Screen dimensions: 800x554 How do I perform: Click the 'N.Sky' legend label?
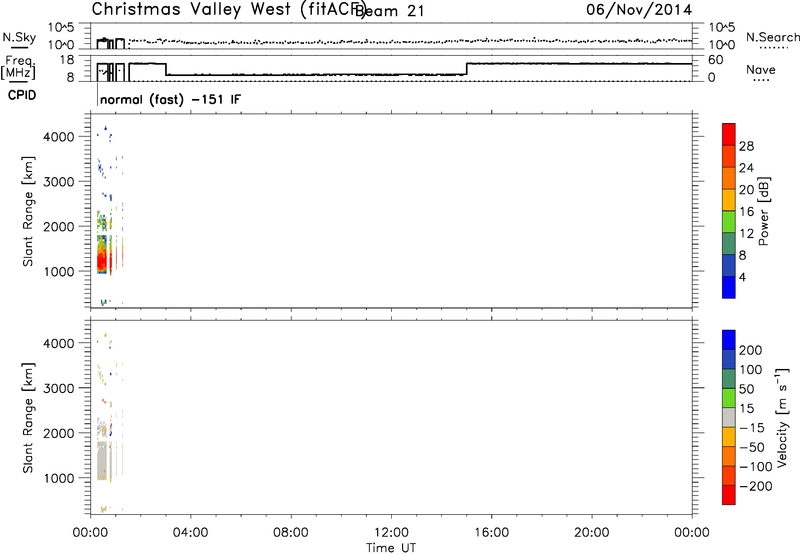(x=19, y=37)
